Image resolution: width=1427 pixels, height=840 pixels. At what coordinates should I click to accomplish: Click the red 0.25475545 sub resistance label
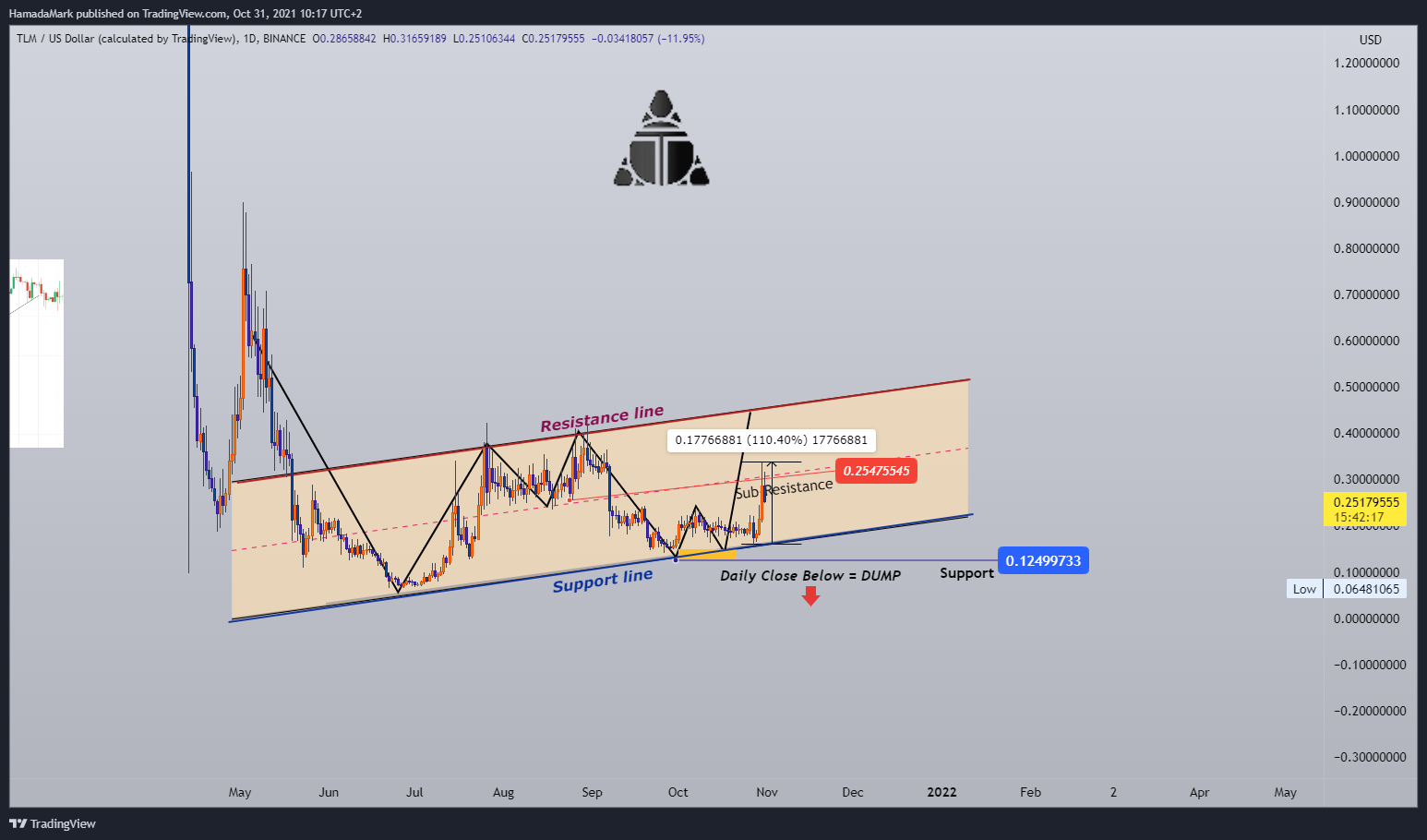click(x=876, y=471)
